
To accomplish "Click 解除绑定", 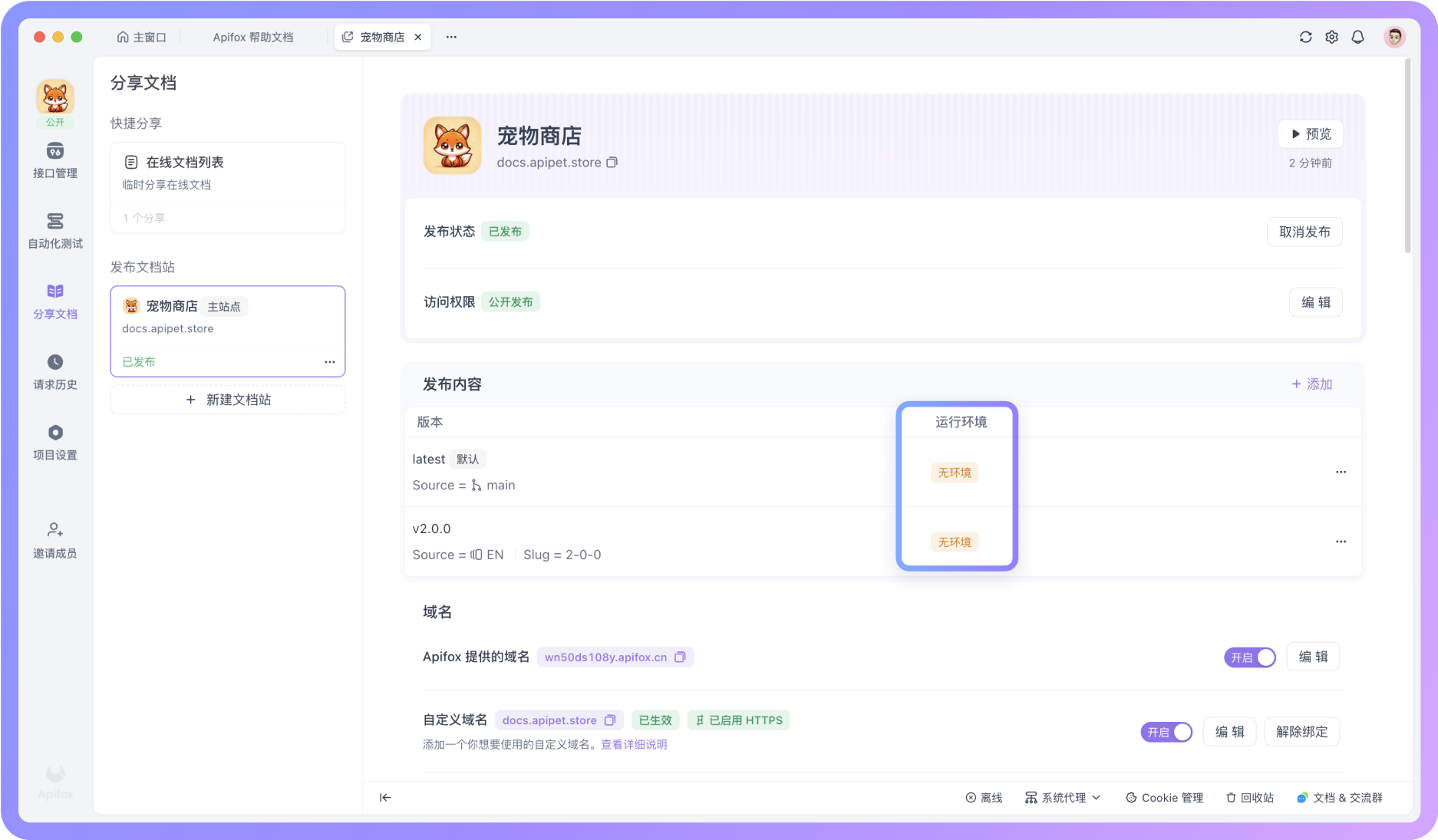I will (1301, 732).
